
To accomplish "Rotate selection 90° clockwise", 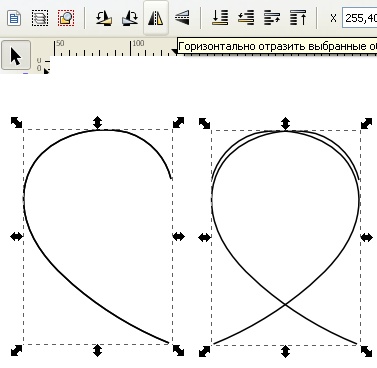I will tap(130, 18).
